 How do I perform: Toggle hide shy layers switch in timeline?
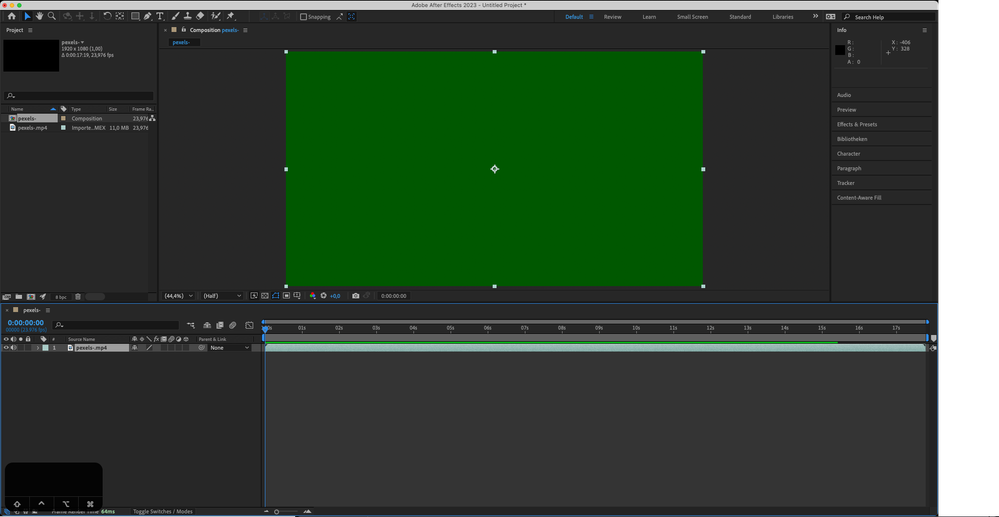207,325
